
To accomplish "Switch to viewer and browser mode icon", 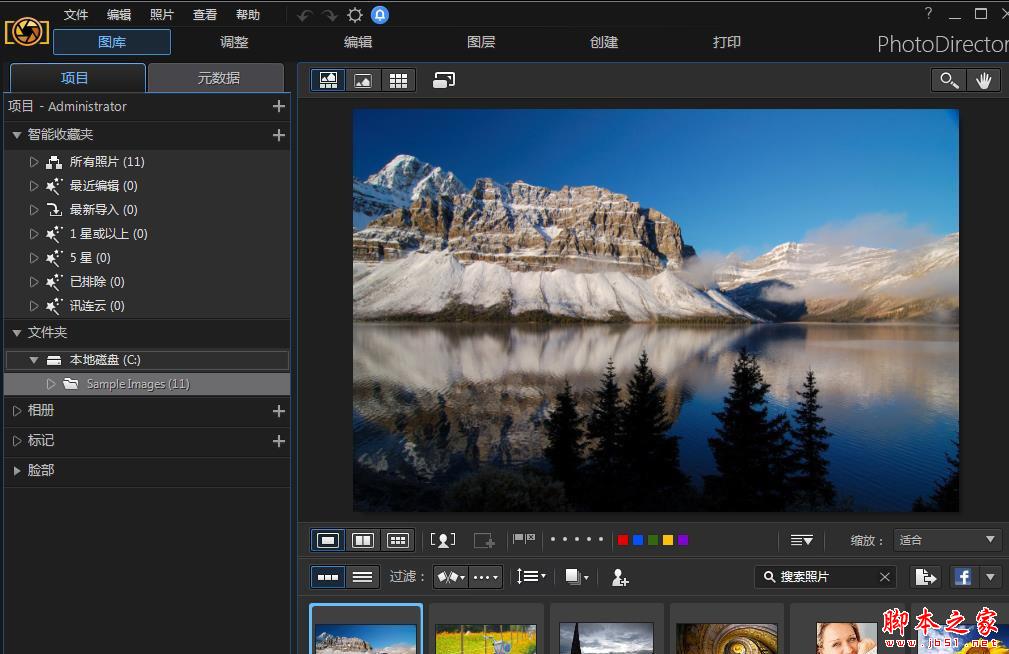I will point(328,80).
